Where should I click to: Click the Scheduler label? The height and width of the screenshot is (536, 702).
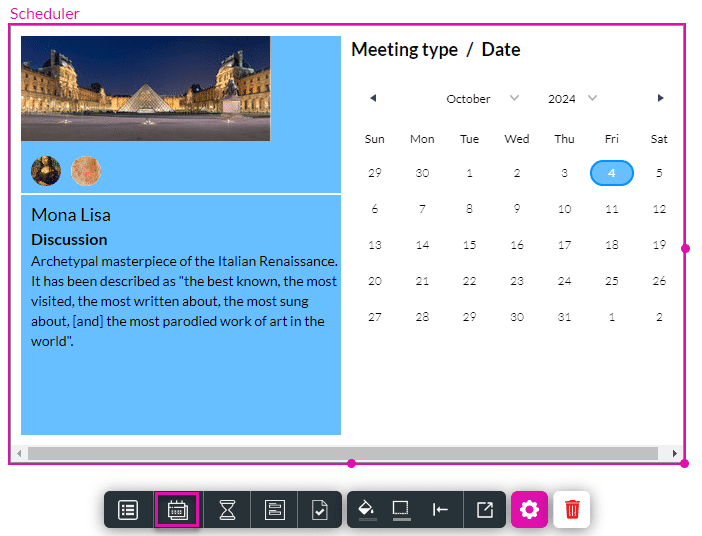[x=44, y=13]
